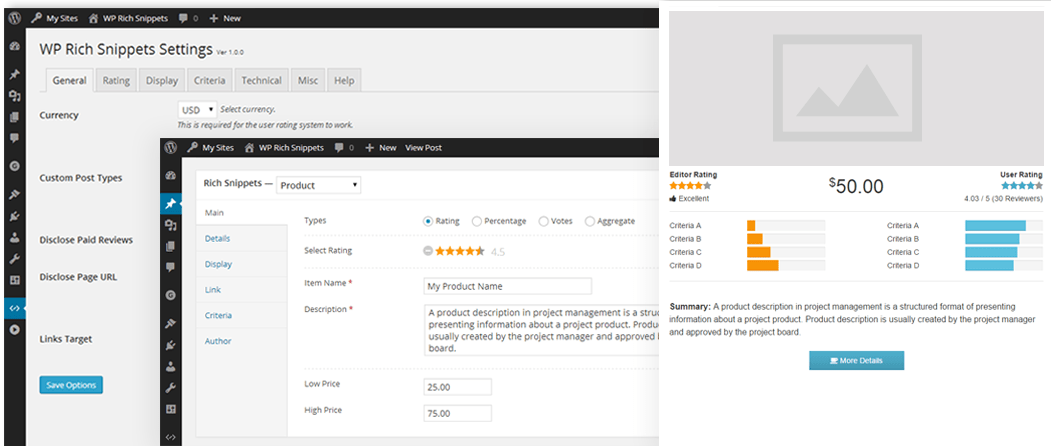Click the WordPress logo in the settings window admin bar
Image resolution: width=1051 pixels, height=446 pixels.
(14, 18)
